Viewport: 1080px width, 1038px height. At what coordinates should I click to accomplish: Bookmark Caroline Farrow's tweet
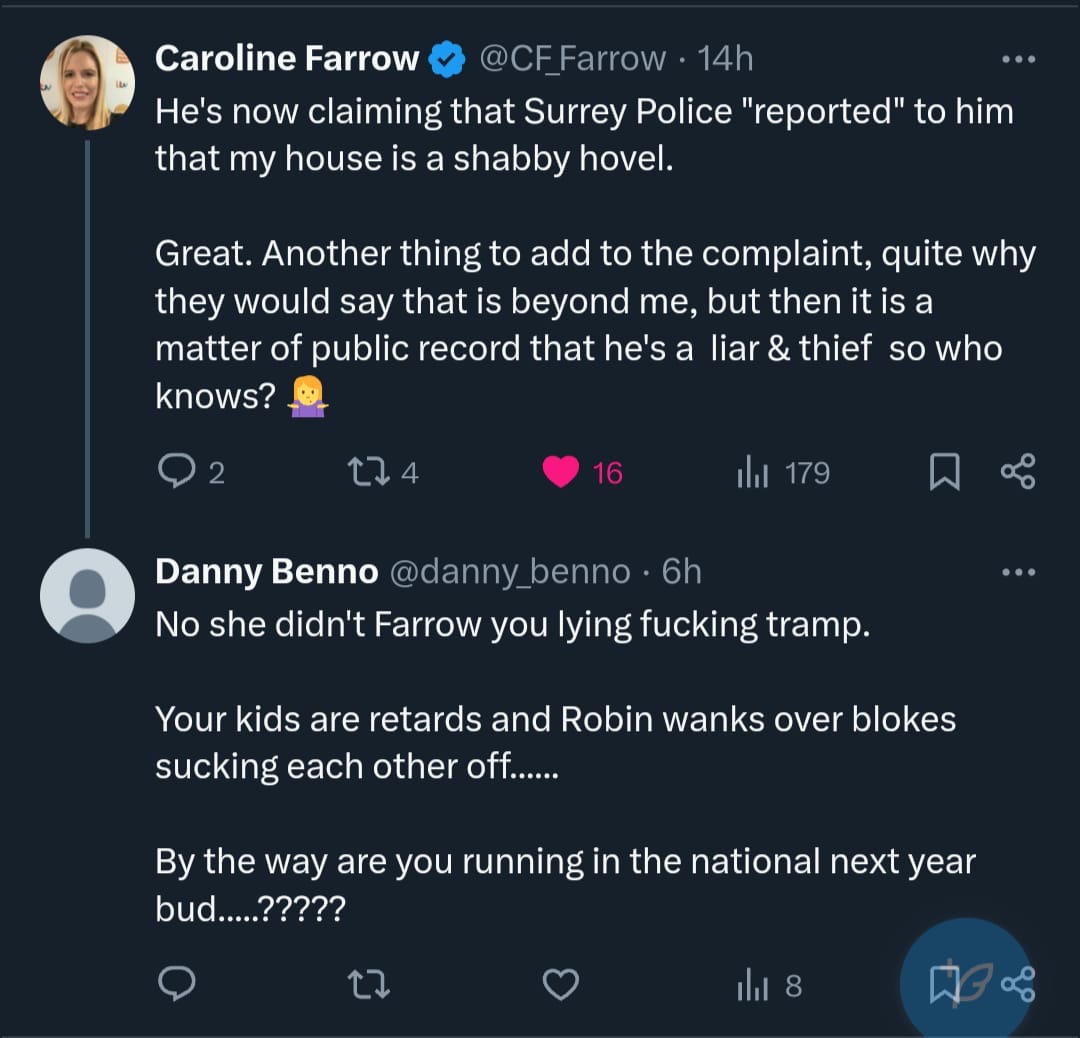coord(944,472)
